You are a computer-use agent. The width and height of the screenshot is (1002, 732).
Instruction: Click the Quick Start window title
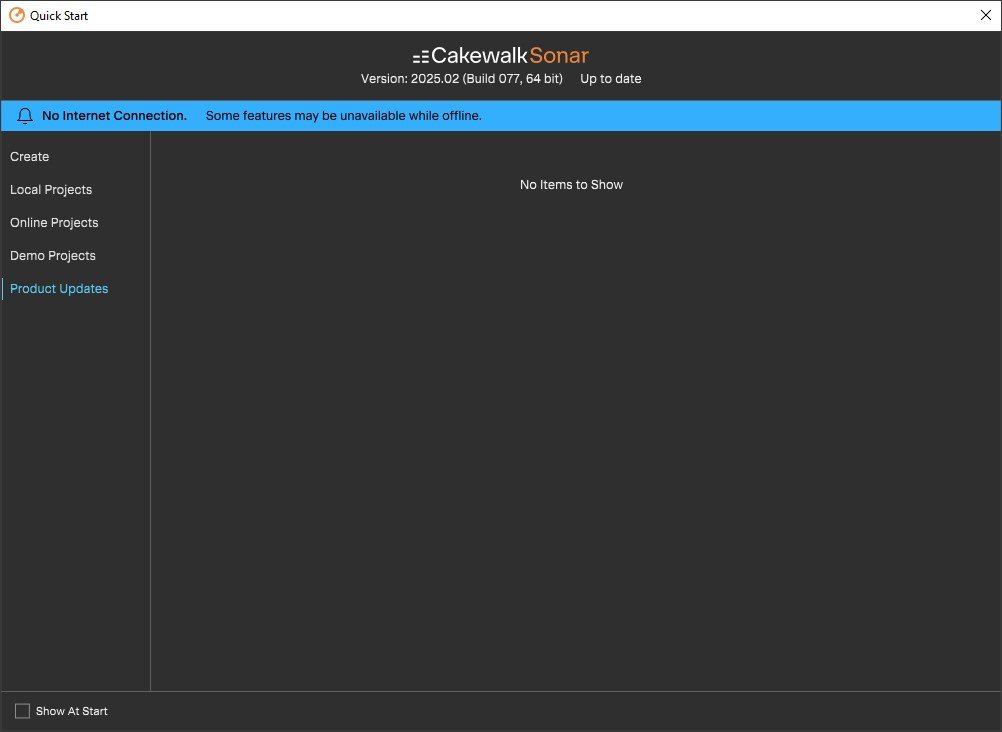pyautogui.click(x=59, y=15)
